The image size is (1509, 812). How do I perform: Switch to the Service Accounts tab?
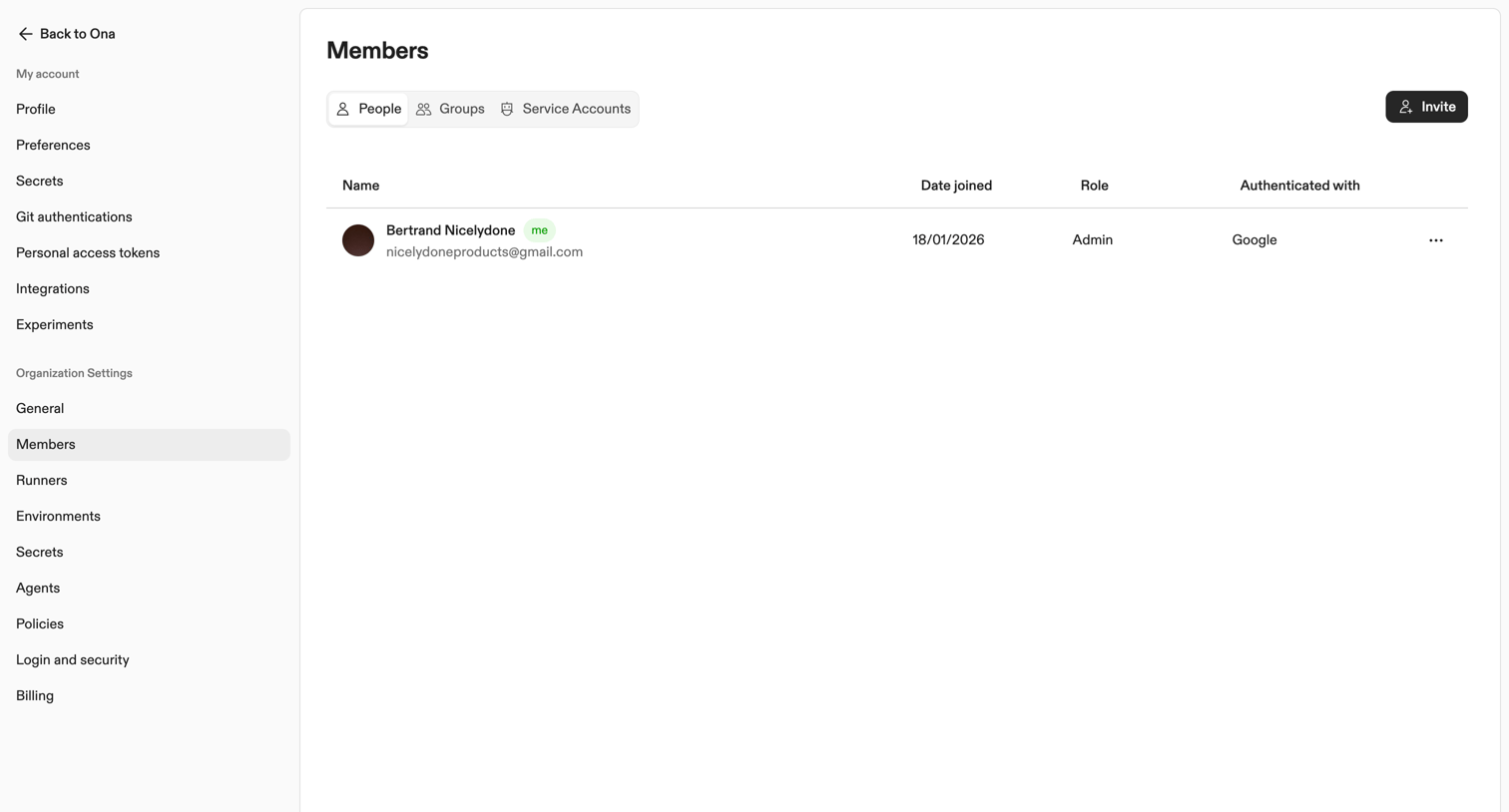point(566,109)
